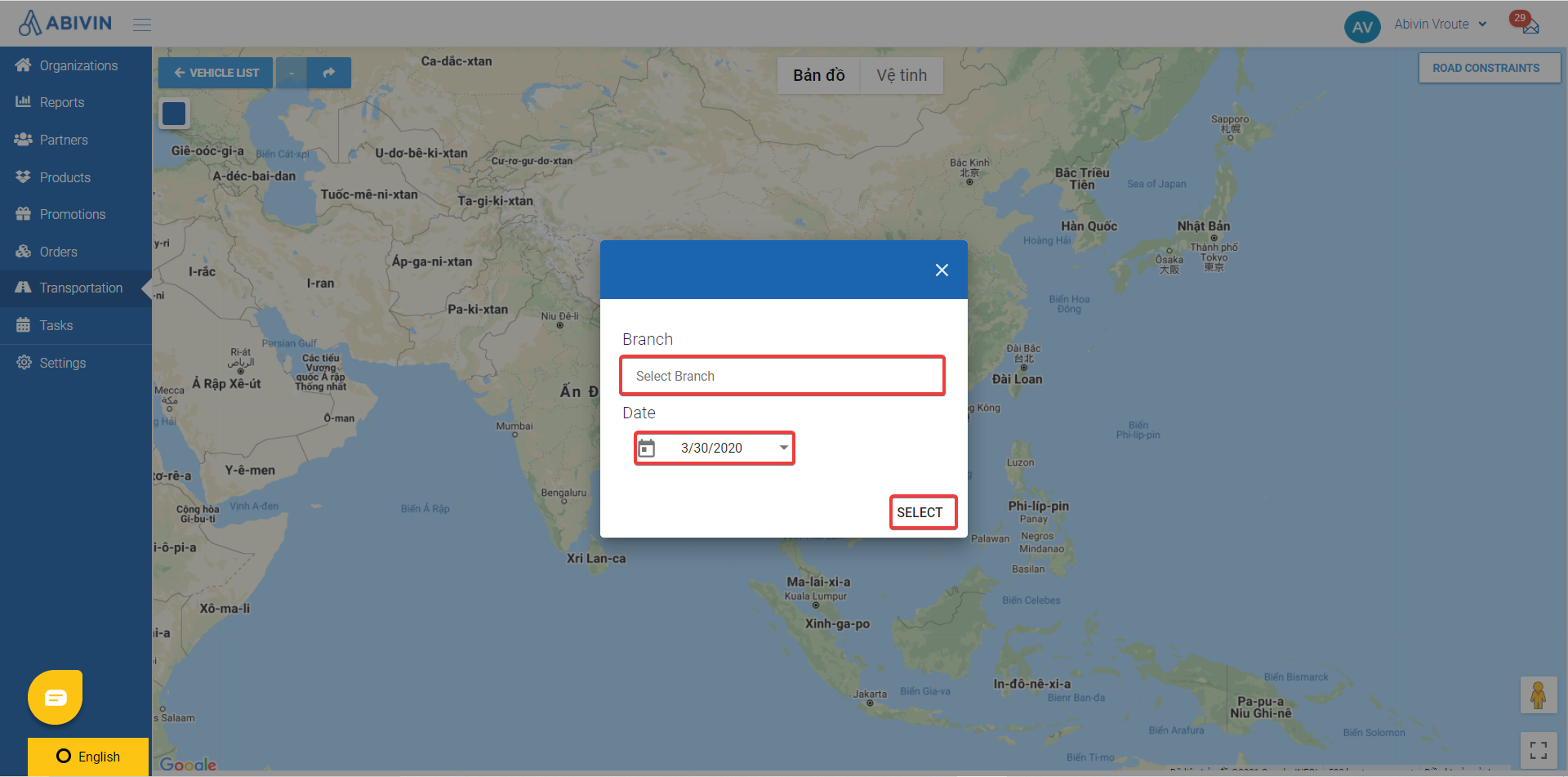This screenshot has width=1568, height=777.
Task: Click the minus button beside Vehicle List
Action: point(292,73)
